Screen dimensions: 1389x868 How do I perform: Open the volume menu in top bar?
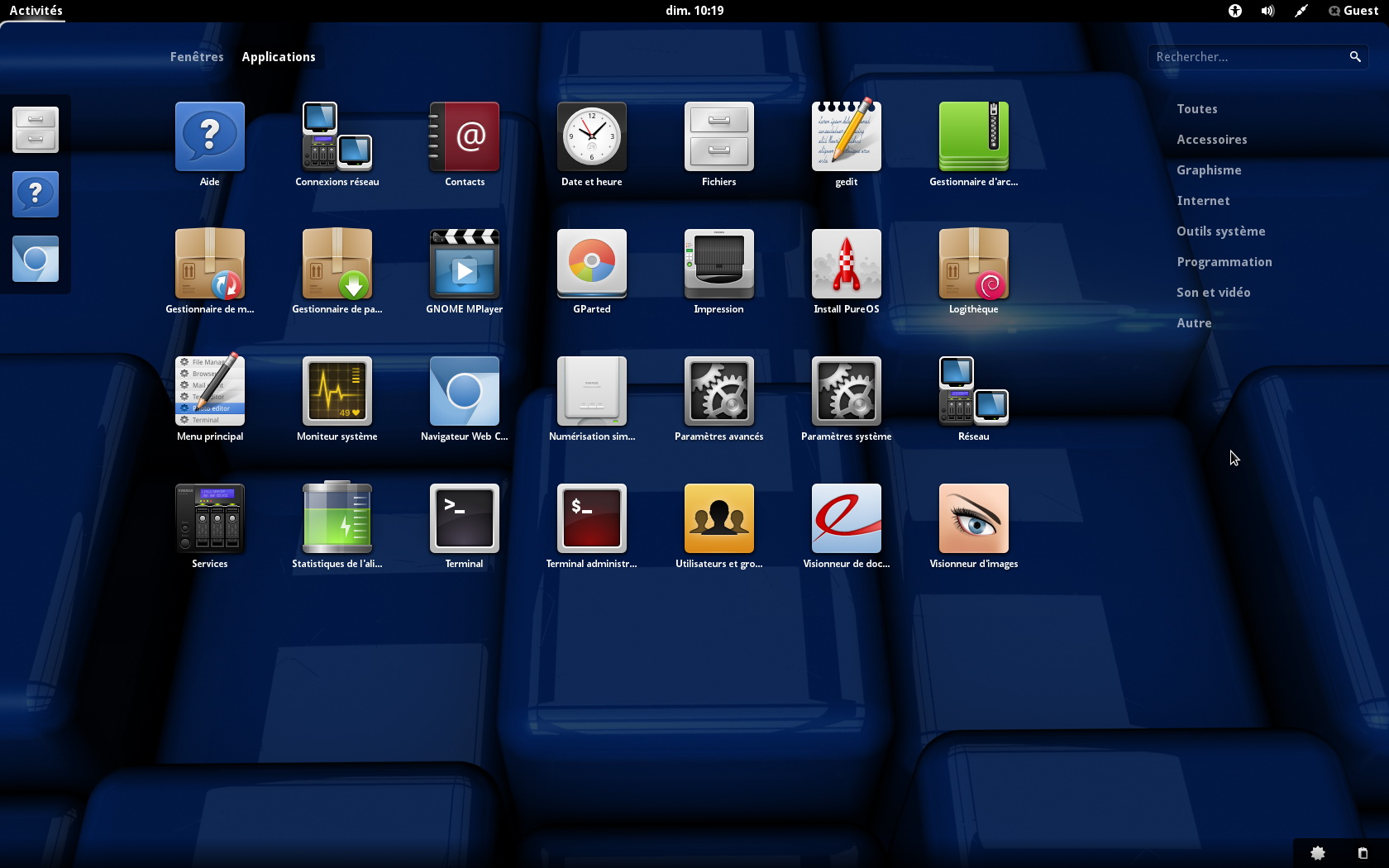tap(1267, 11)
